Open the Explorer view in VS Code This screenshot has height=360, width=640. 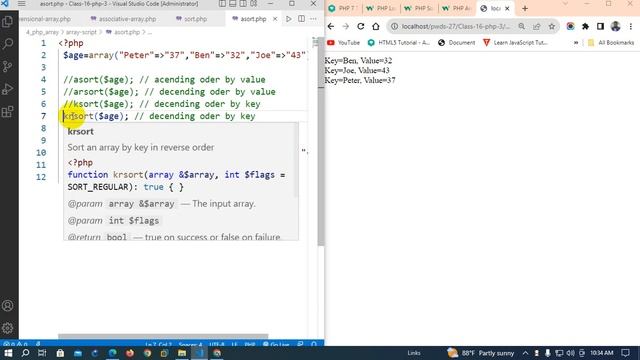point(7,22)
